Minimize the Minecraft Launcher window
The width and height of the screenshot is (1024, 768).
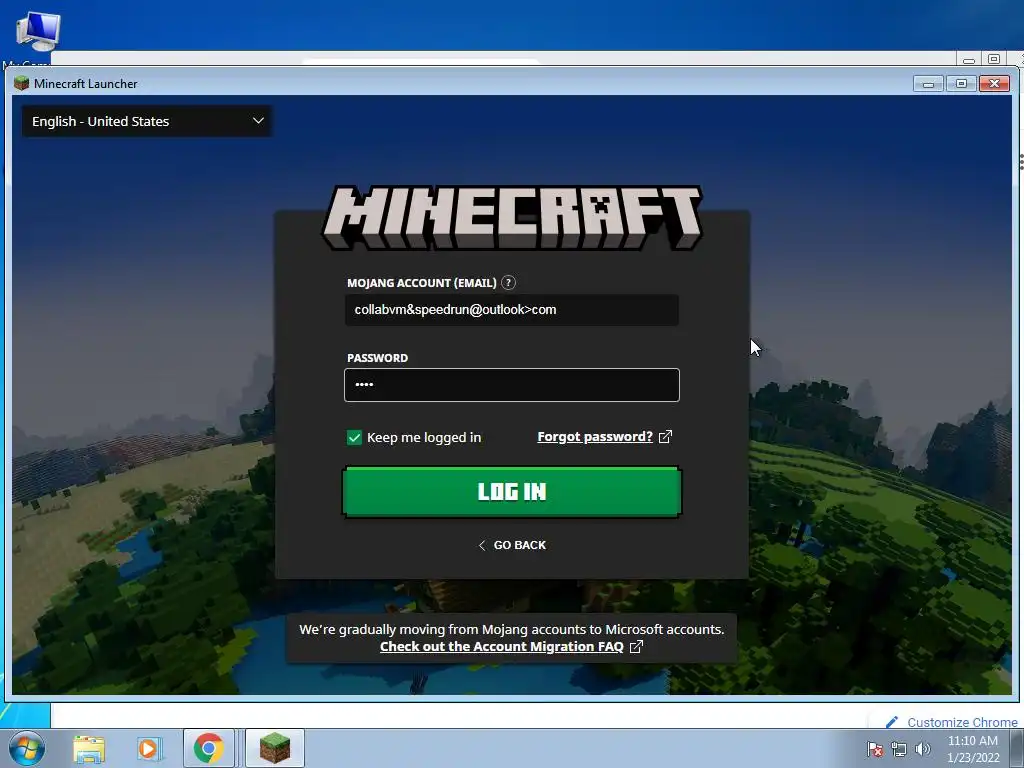(928, 84)
